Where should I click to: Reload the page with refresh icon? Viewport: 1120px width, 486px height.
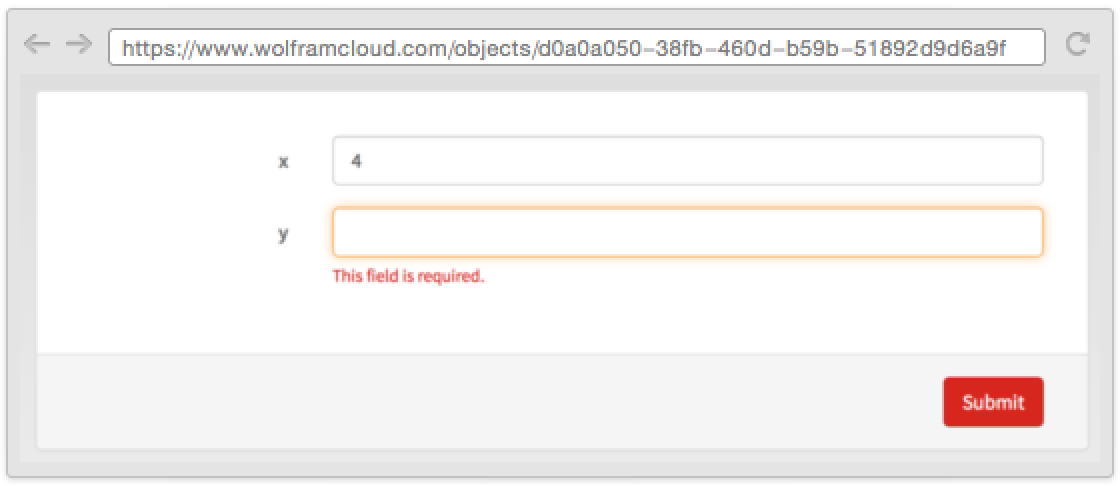tap(1077, 45)
